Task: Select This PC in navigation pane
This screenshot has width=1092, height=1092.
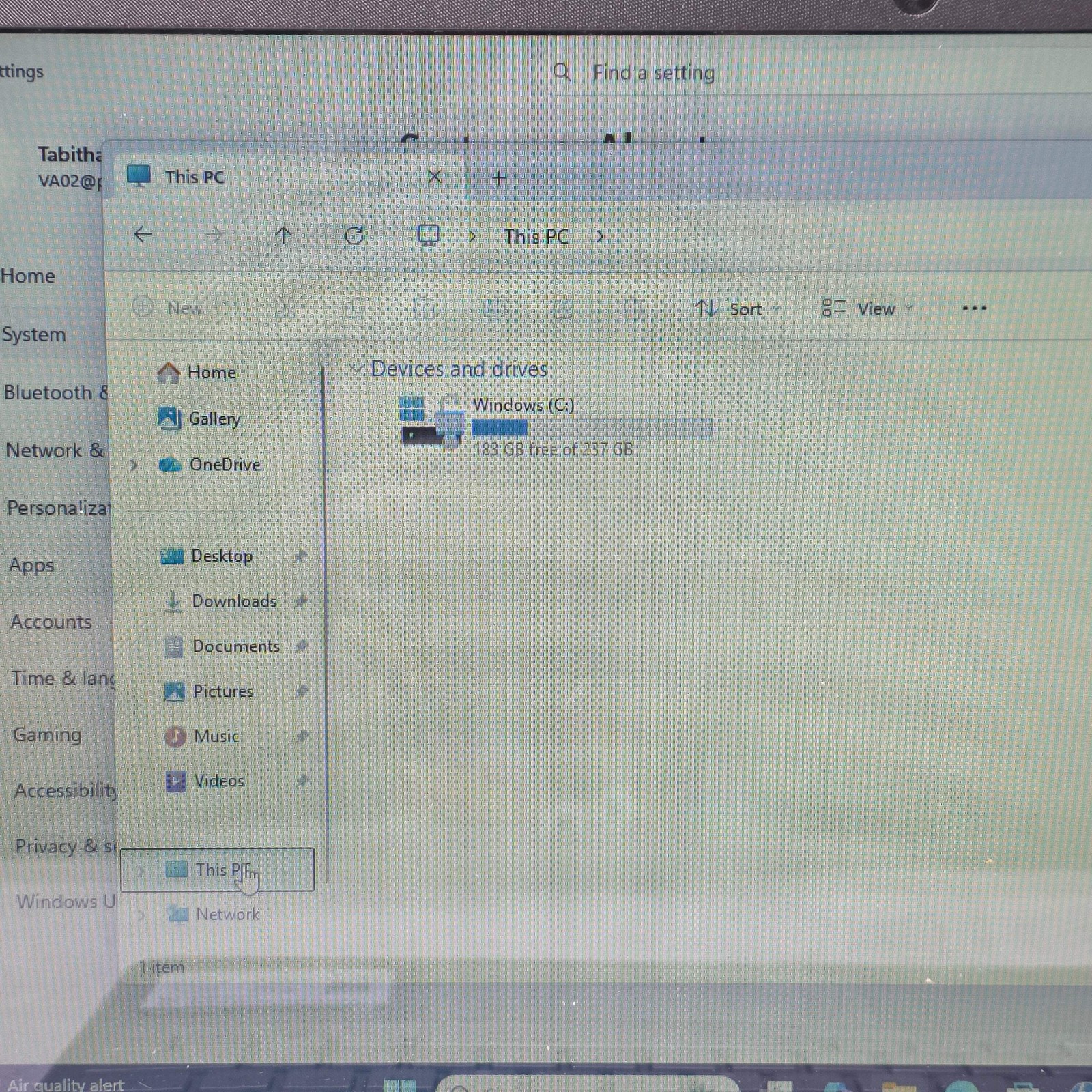Action: (x=217, y=870)
